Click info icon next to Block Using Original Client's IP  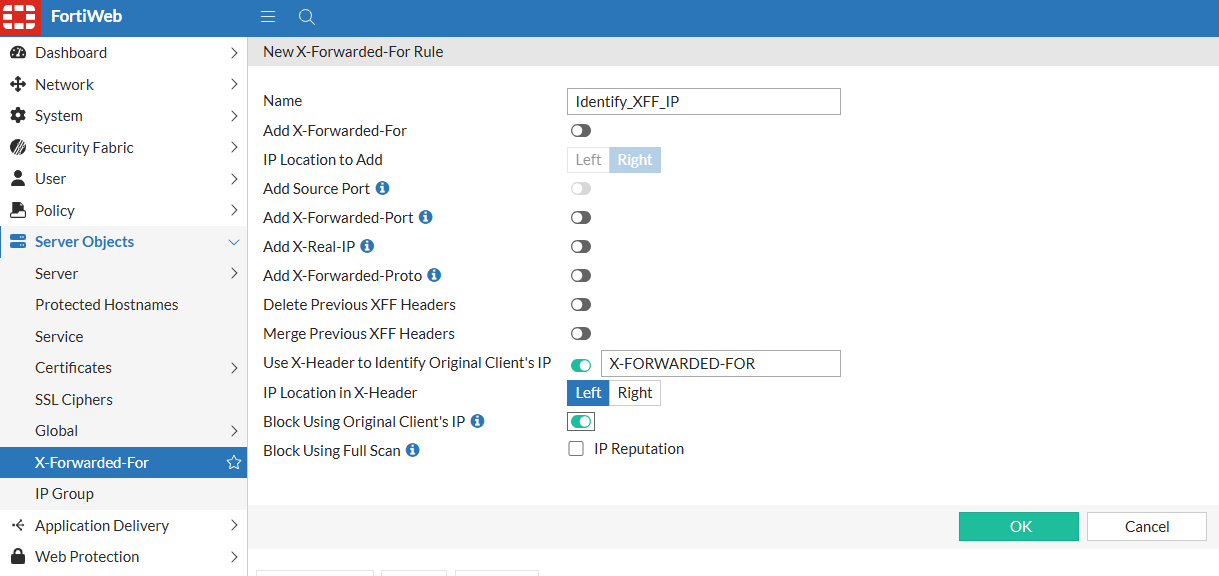click(477, 421)
